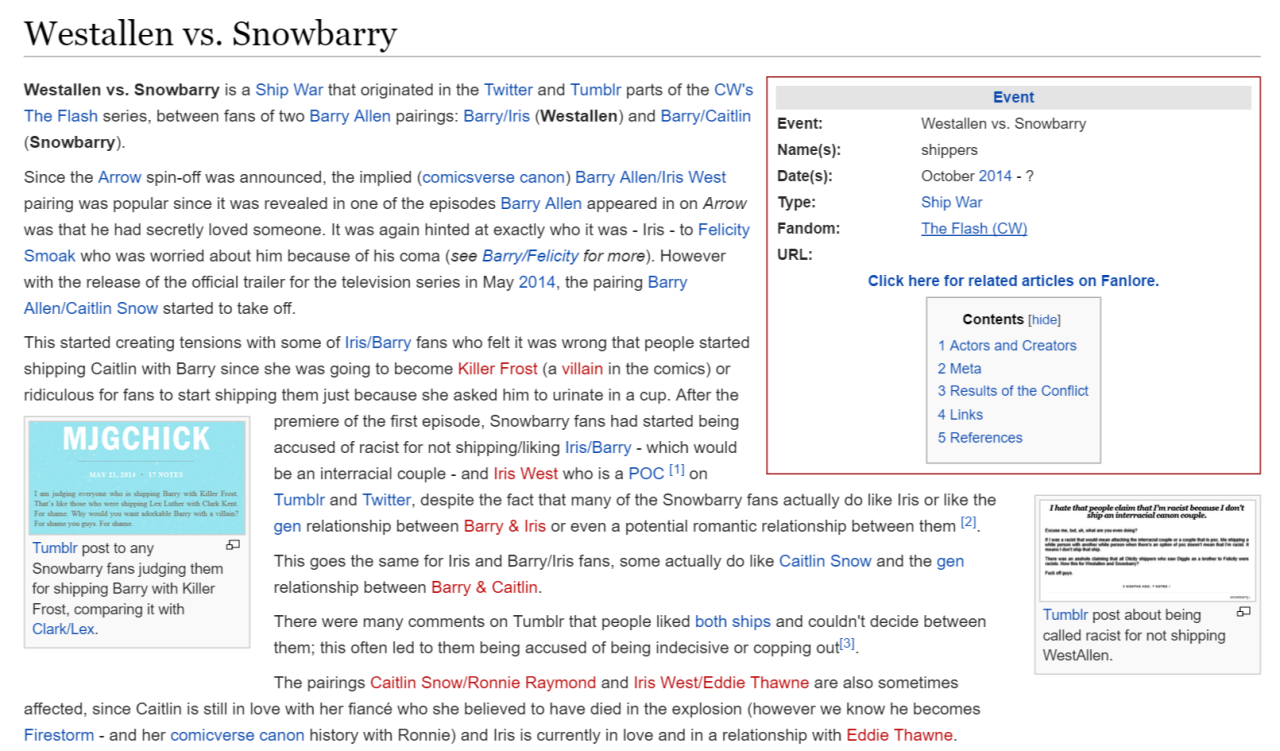Open the Clark/Lex link in the image caption
Screen dimensions: 1280x751
click(63, 629)
